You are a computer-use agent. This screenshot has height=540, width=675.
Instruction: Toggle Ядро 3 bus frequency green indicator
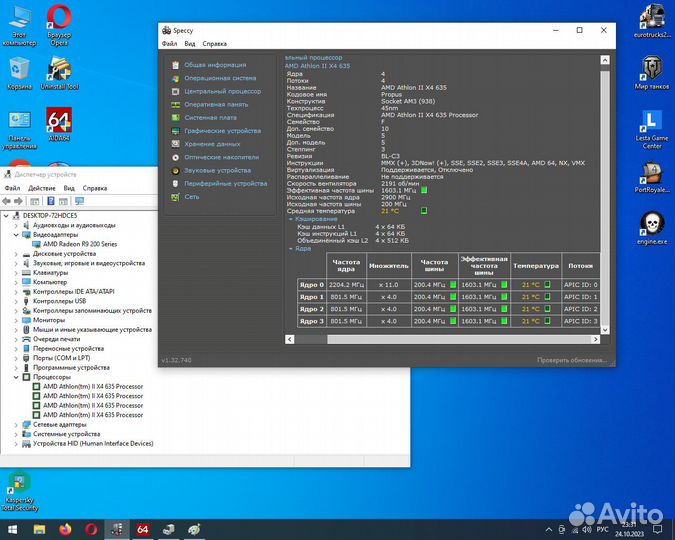pos(453,321)
